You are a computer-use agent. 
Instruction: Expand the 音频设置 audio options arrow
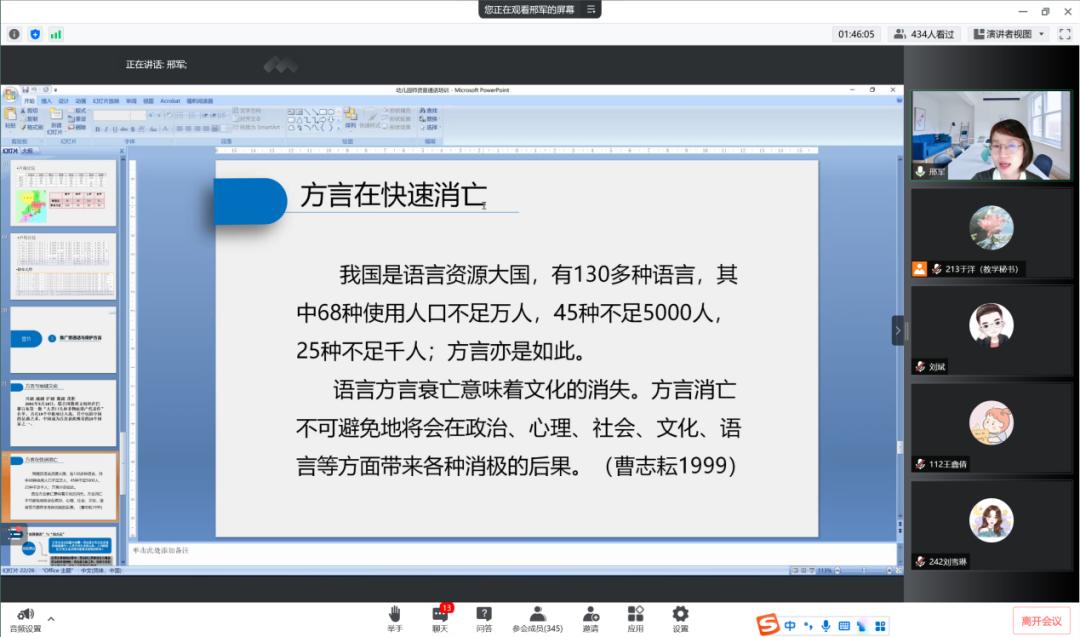coord(50,619)
